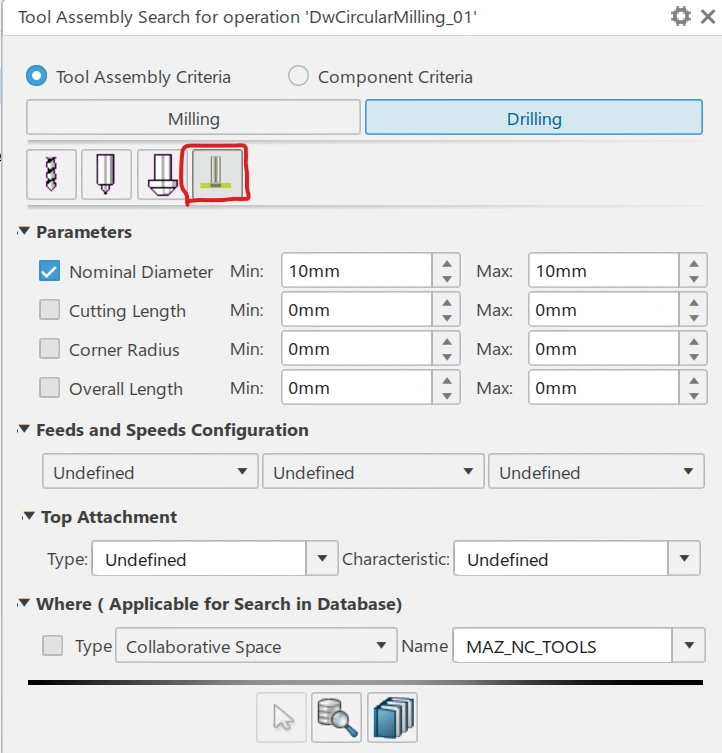Click the database search magnifier icon
Image resolution: width=722 pixels, height=753 pixels.
(x=337, y=717)
